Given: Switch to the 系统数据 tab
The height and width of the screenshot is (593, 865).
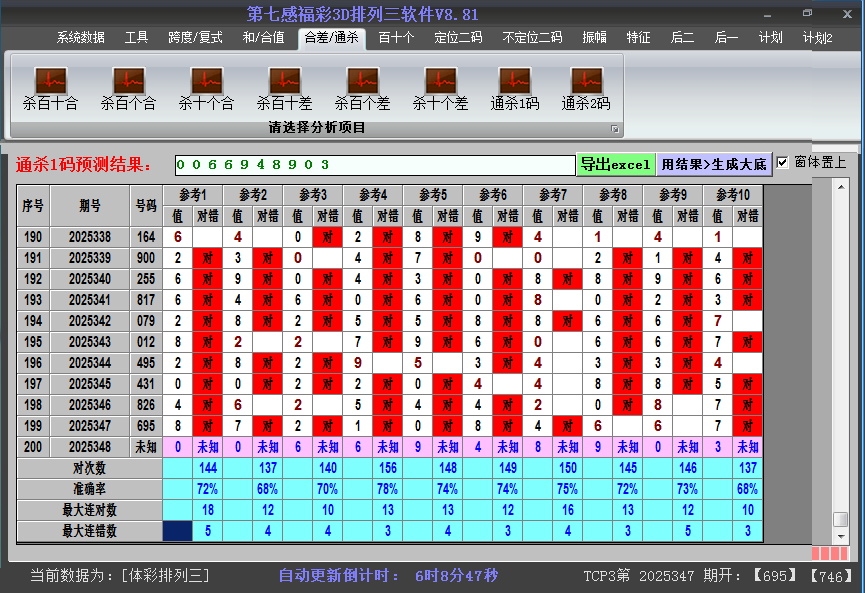Looking at the screenshot, I should [x=81, y=38].
